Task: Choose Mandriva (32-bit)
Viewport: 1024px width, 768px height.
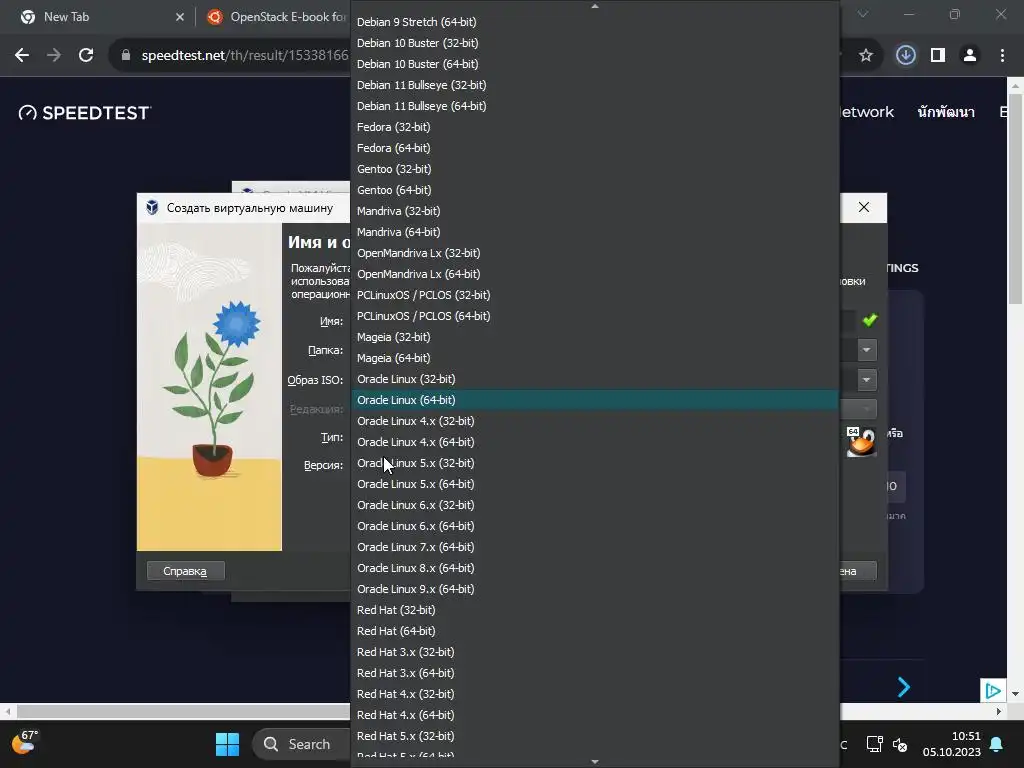Action: click(595, 210)
